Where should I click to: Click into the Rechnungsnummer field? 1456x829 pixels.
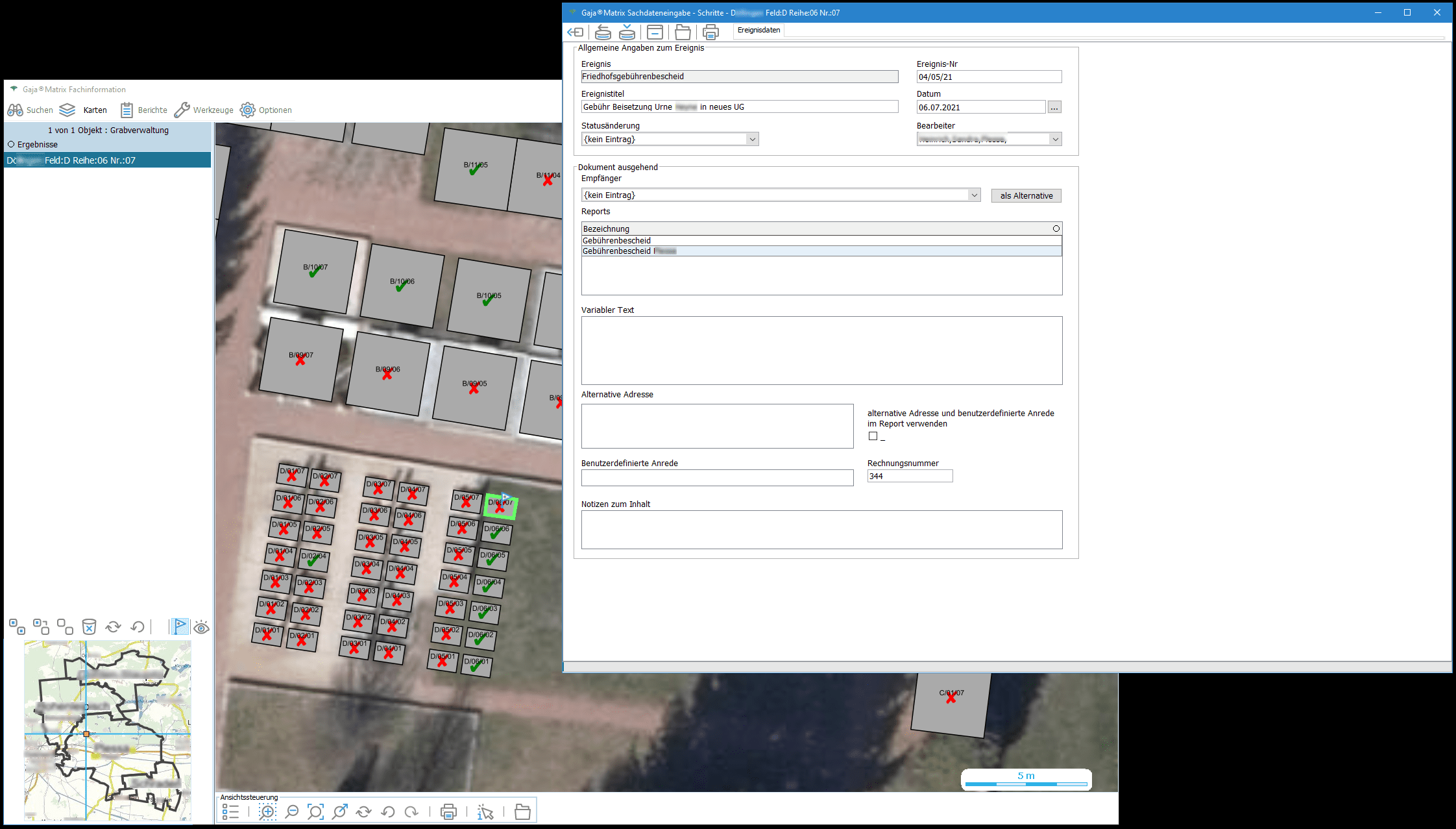[910, 476]
